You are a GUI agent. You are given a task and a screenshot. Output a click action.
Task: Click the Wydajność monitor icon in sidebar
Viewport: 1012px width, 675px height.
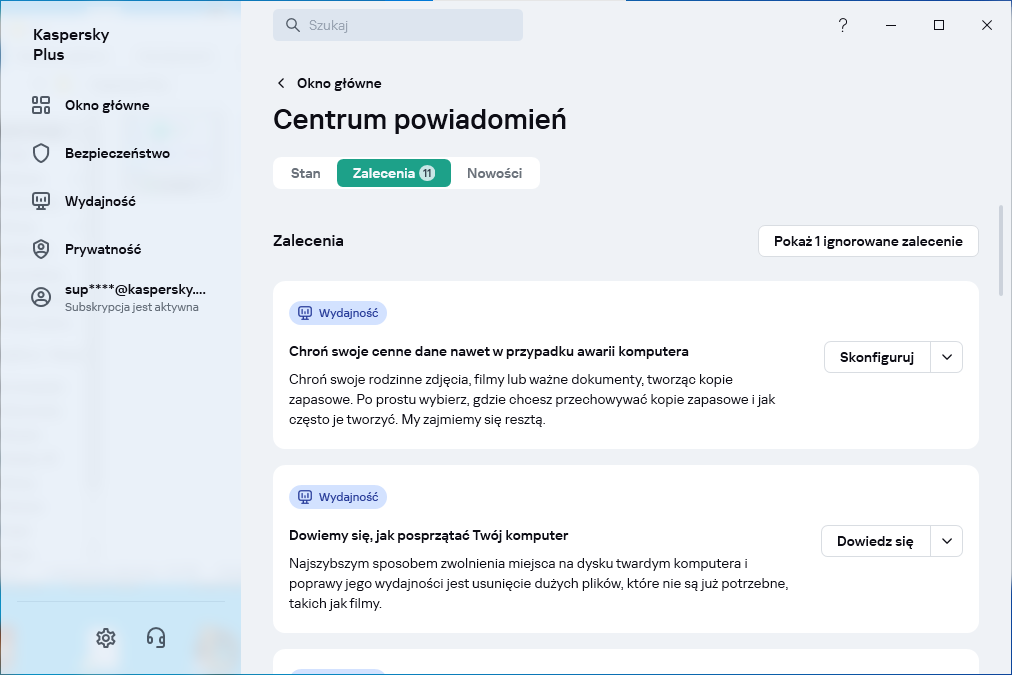(x=41, y=201)
